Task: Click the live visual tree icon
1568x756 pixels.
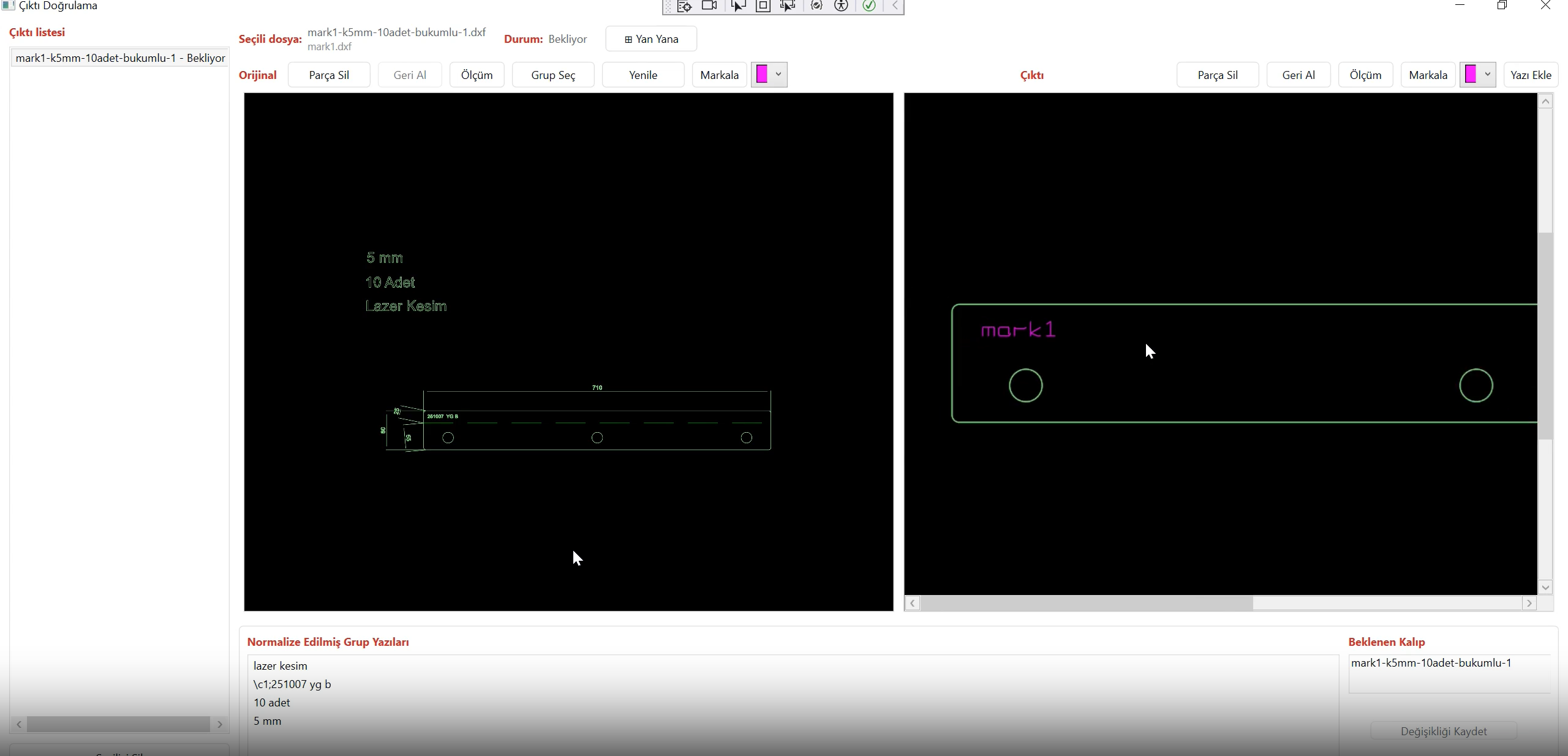Action: coord(684,6)
